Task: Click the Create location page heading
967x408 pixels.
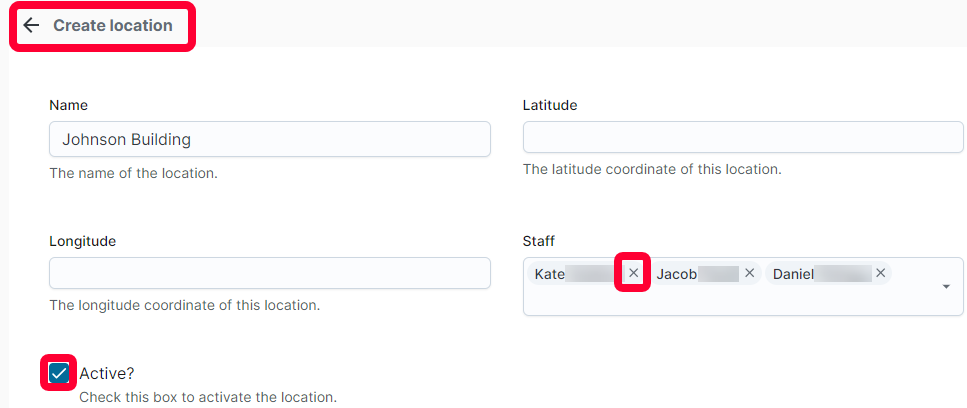Action: tap(113, 25)
